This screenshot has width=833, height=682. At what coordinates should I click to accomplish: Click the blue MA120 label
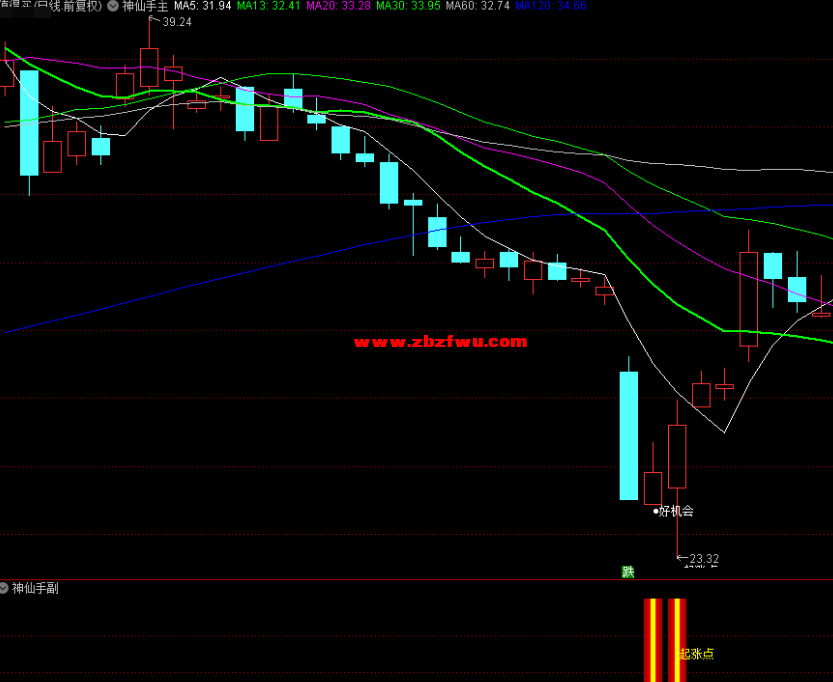[550, 6]
